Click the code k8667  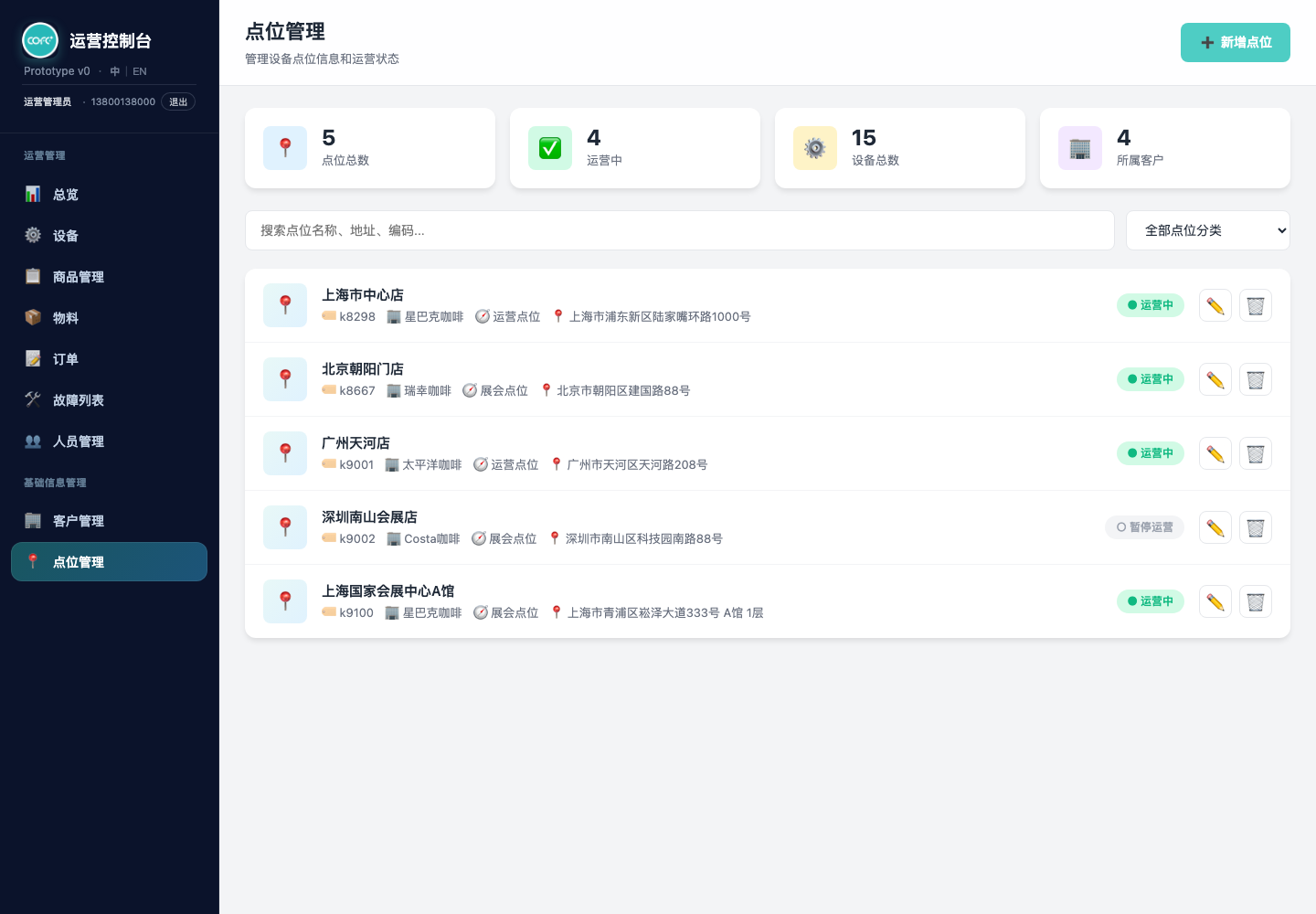(357, 391)
